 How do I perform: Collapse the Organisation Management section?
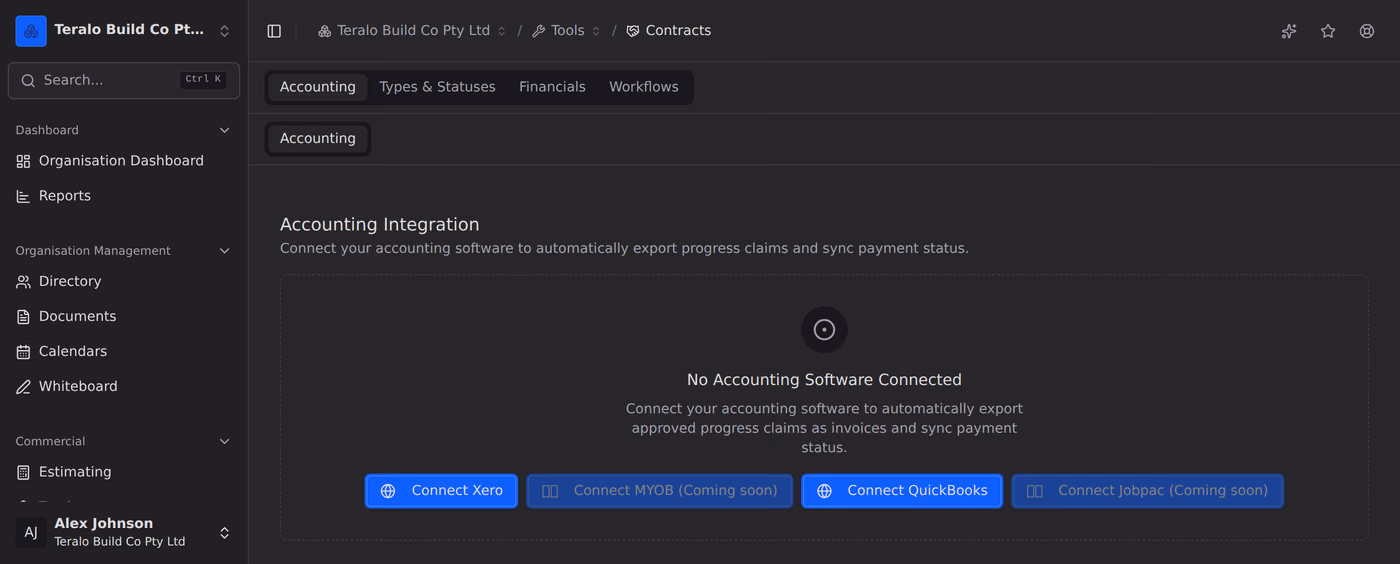click(x=225, y=251)
